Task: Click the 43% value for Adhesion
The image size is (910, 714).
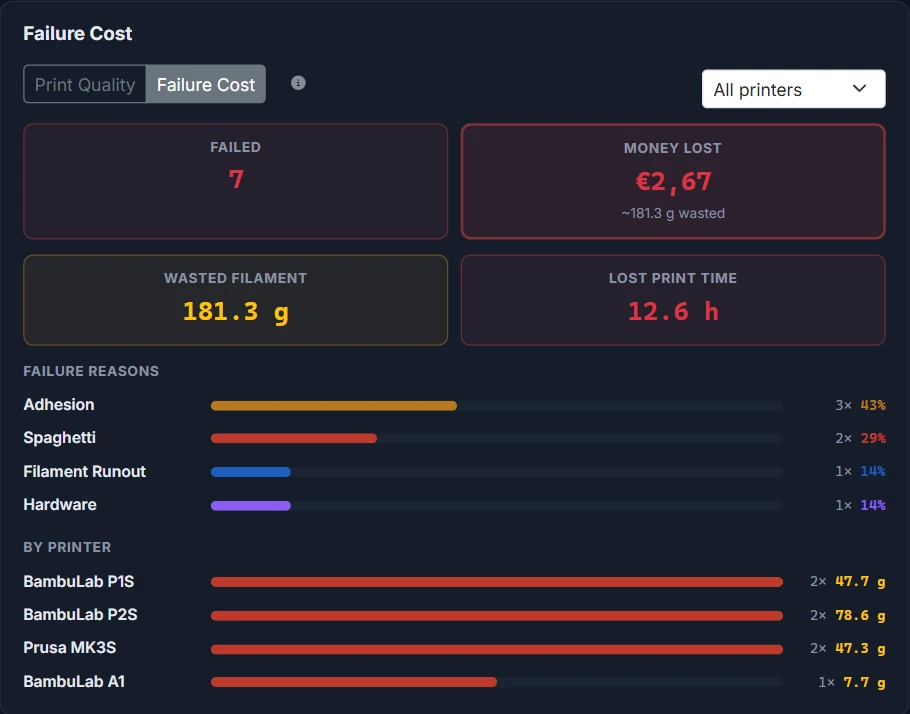Action: click(x=873, y=405)
